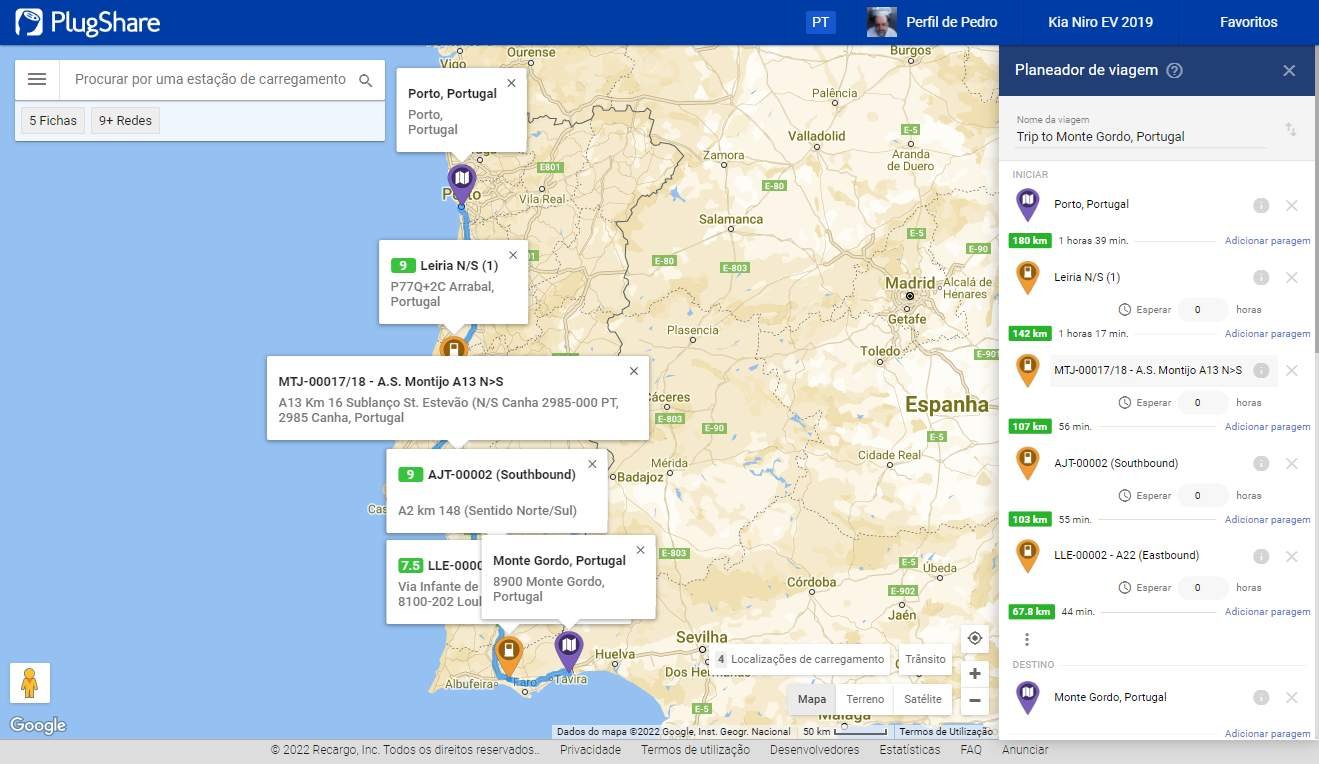1319x764 pixels.
Task: Click the PT language button
Action: pos(820,22)
